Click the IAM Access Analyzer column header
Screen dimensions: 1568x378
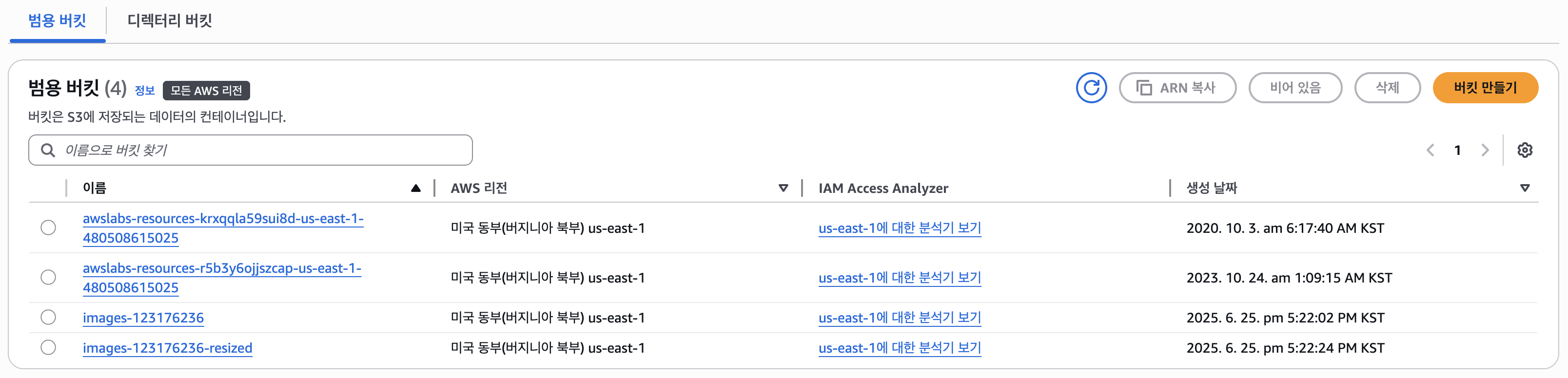[x=883, y=189]
